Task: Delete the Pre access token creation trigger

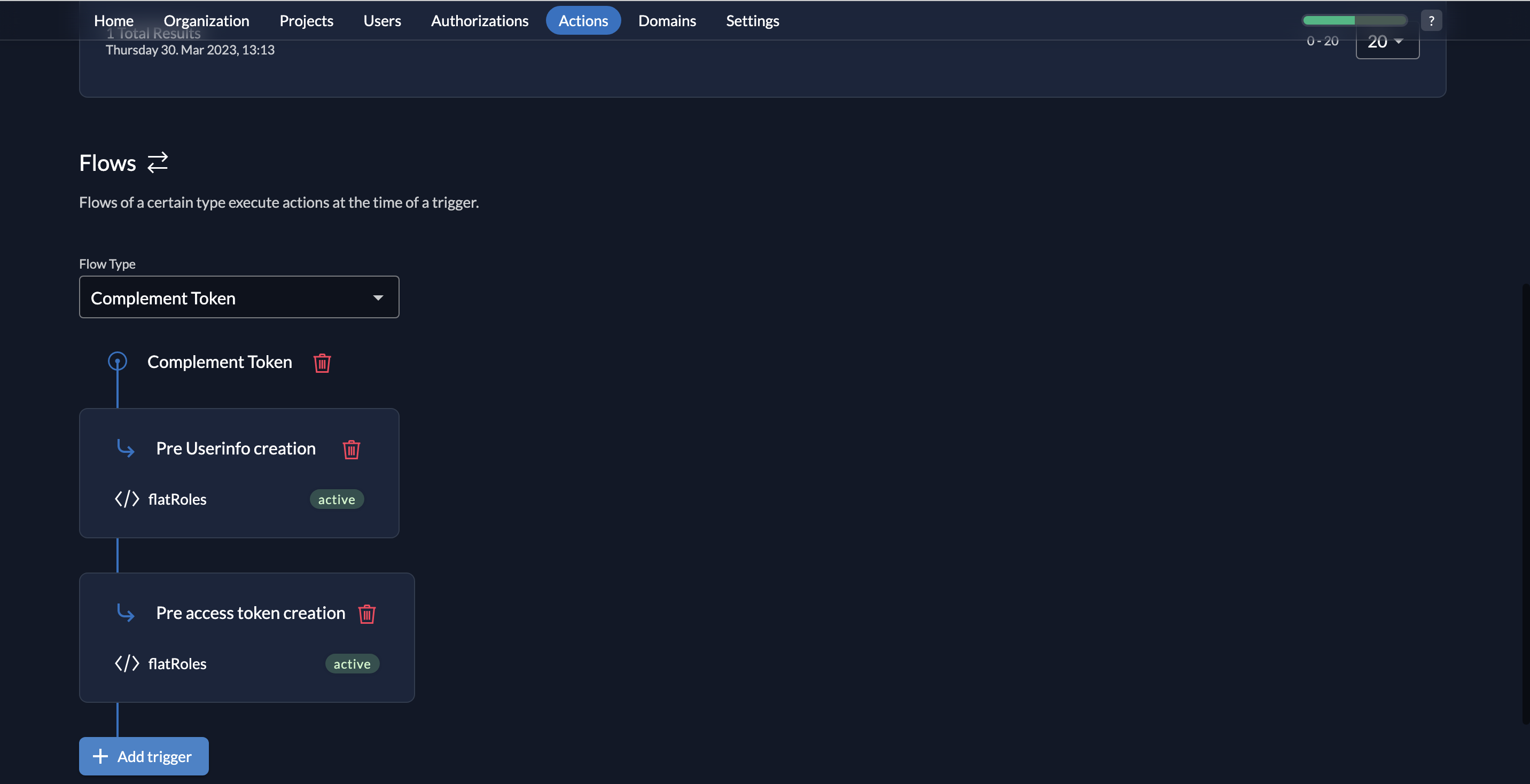Action: pyautogui.click(x=366, y=614)
